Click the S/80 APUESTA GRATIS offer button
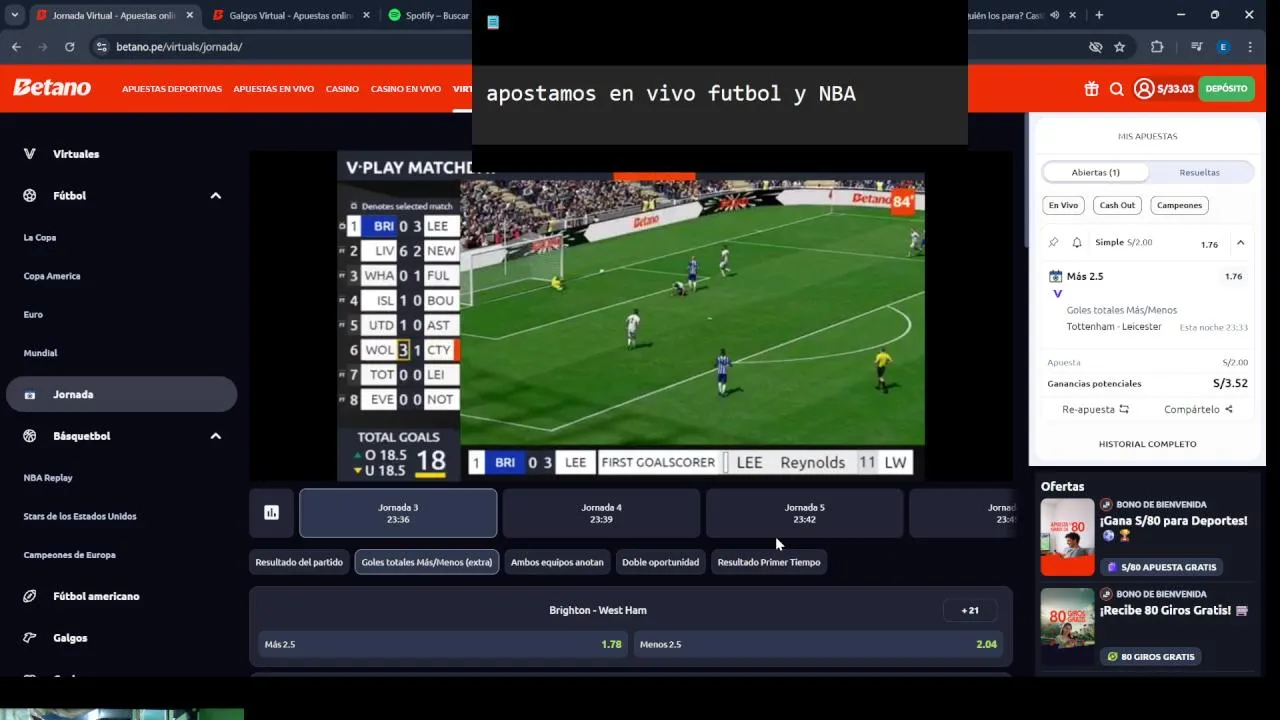Viewport: 1280px width, 720px height. click(x=1162, y=567)
